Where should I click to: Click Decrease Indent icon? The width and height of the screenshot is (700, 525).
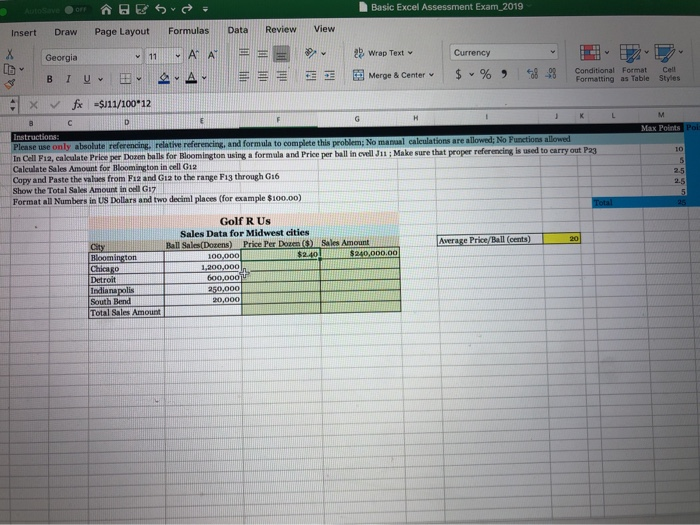tap(311, 76)
